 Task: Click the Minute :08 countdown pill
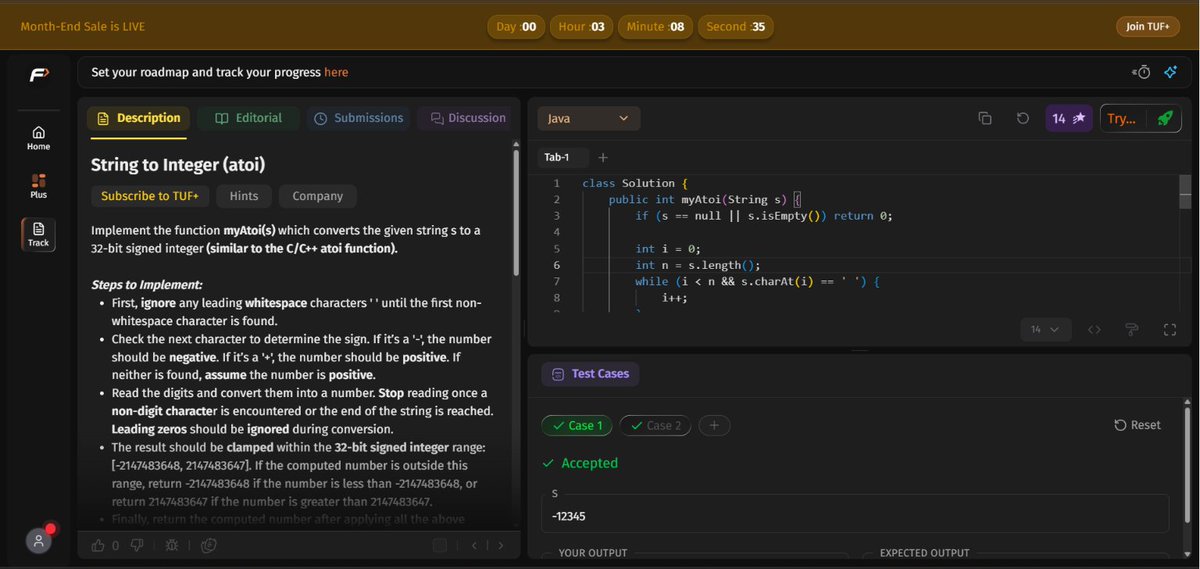pos(655,26)
